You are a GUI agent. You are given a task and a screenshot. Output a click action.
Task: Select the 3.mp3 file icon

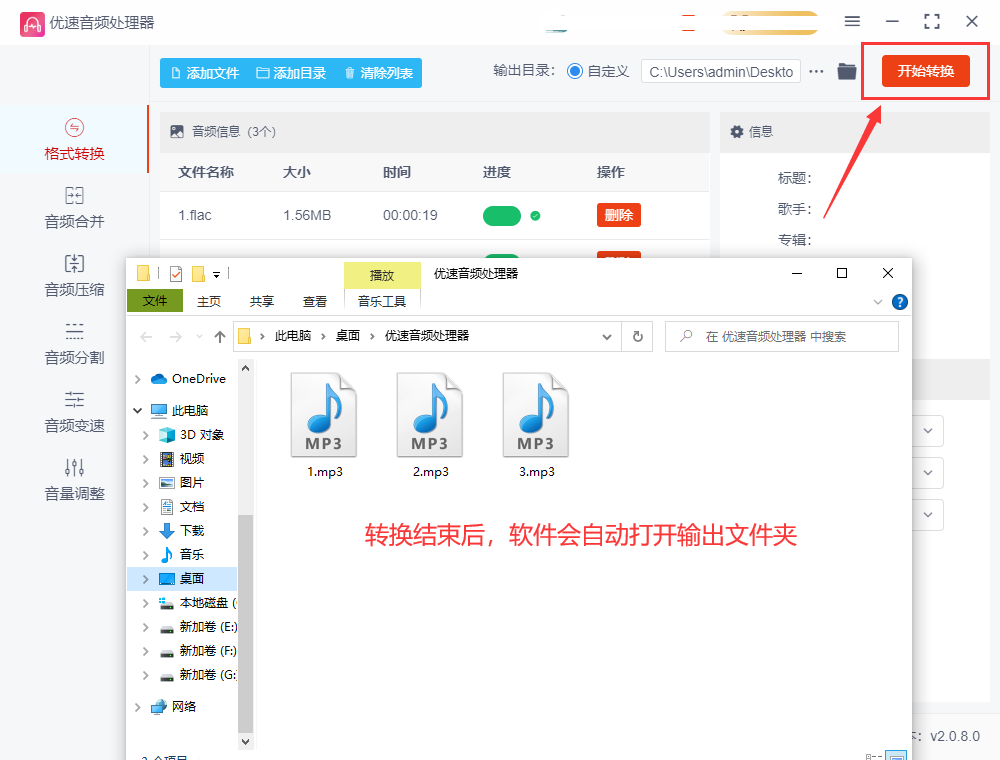536,415
